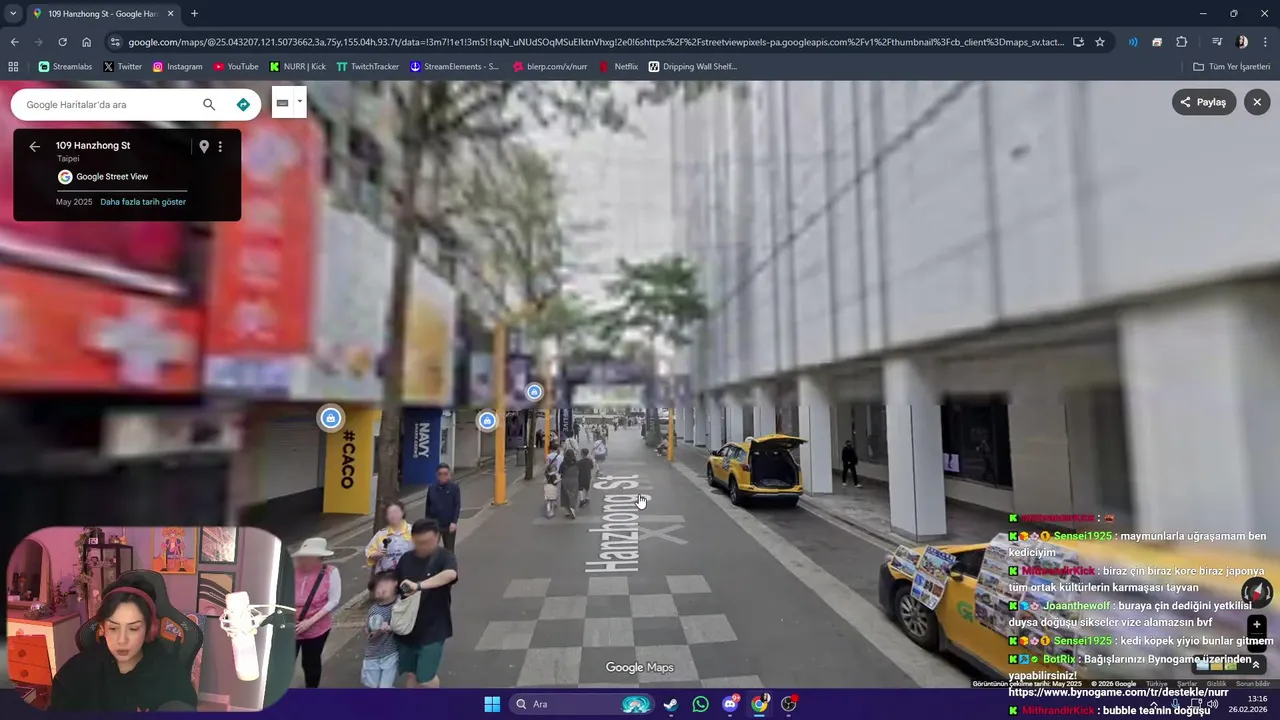Open the Twitter bookmark
Screen dimensions: 1280x720
[123, 67]
